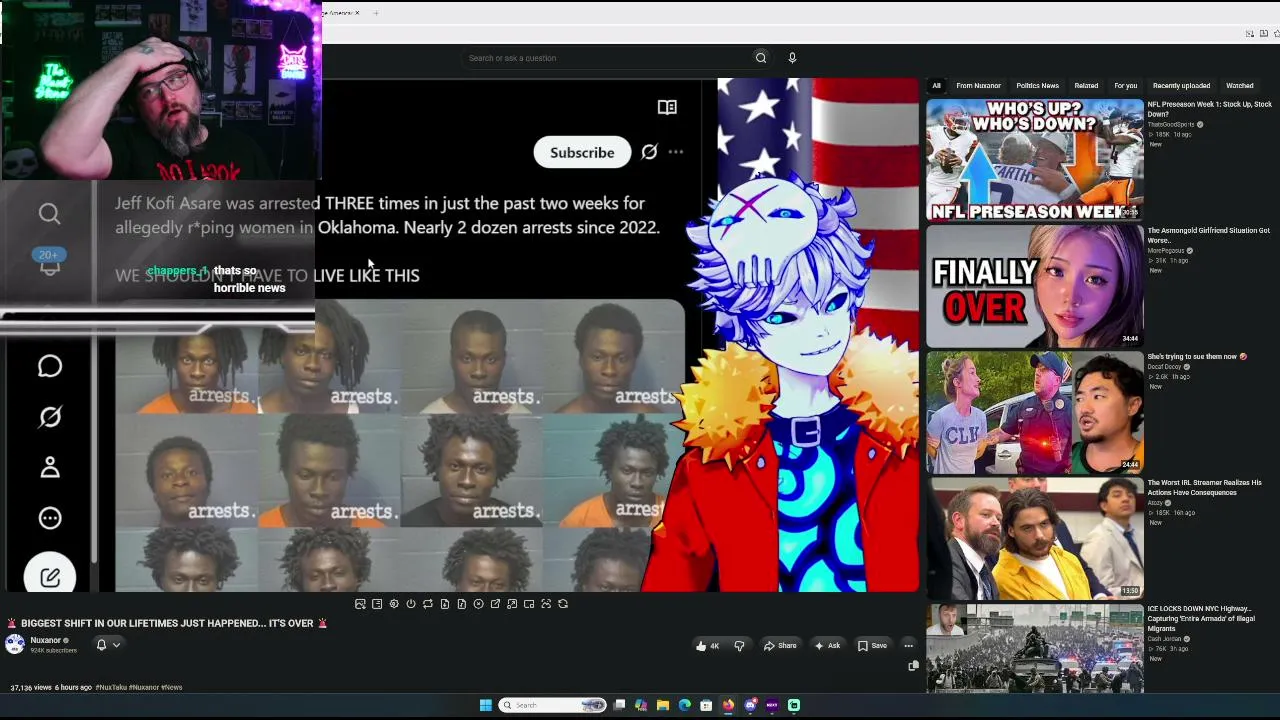
Task: Select the Watched filter chip
Action: click(1240, 86)
